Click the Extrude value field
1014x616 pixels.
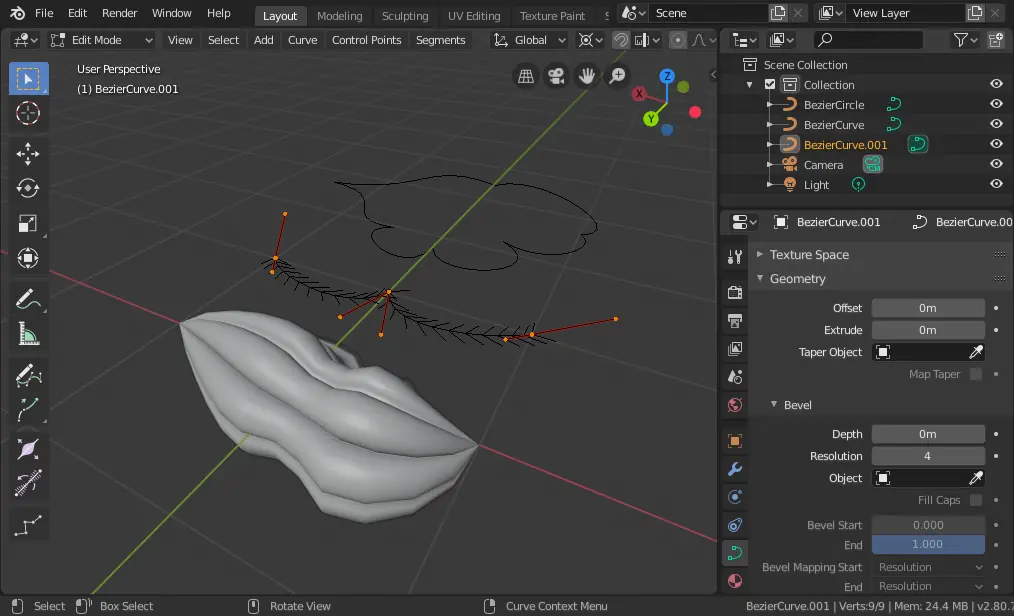pos(927,330)
